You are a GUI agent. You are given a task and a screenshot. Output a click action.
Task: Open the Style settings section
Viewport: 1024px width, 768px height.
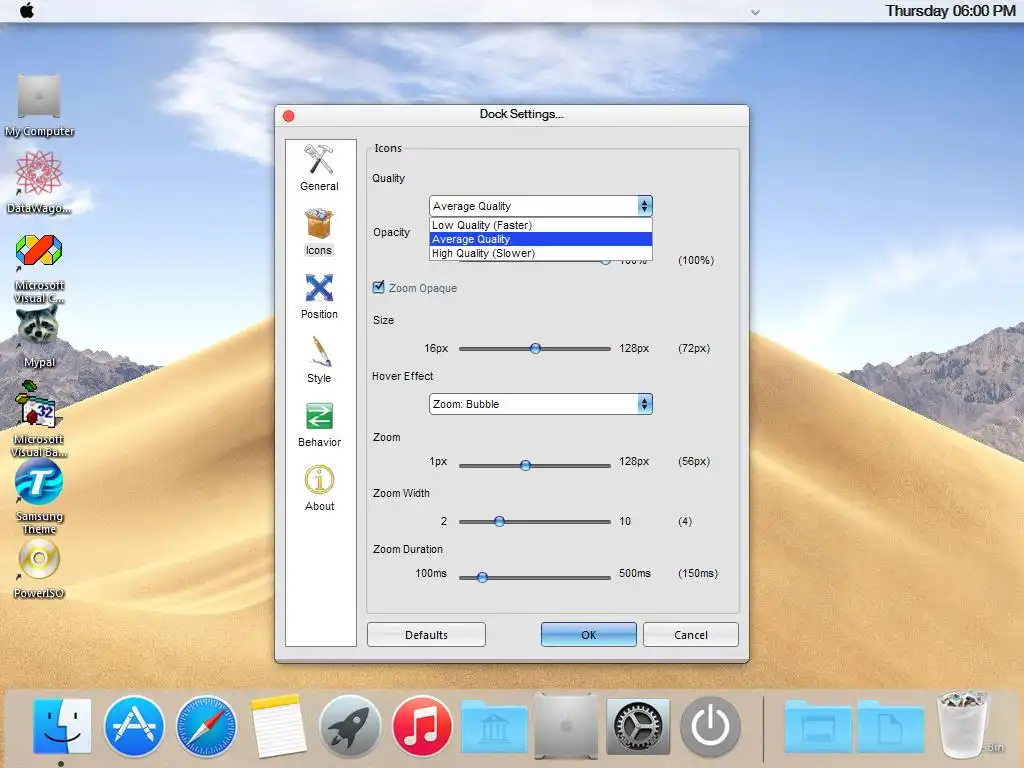(x=319, y=360)
